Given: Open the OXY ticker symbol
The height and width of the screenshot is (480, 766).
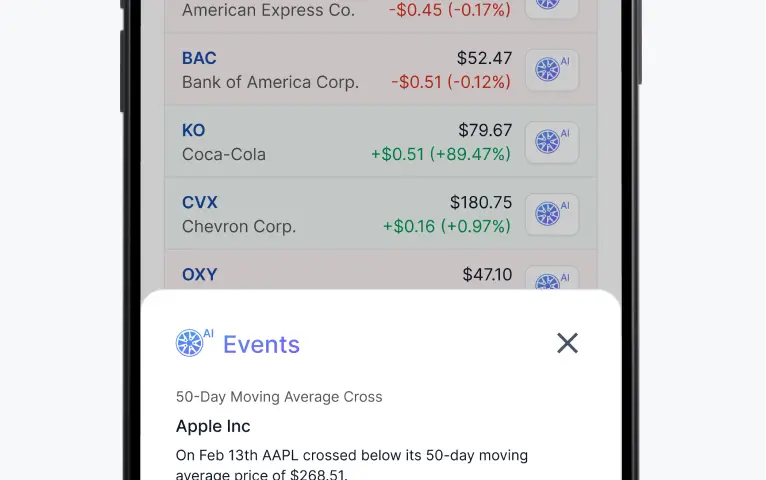Looking at the screenshot, I should point(199,274).
